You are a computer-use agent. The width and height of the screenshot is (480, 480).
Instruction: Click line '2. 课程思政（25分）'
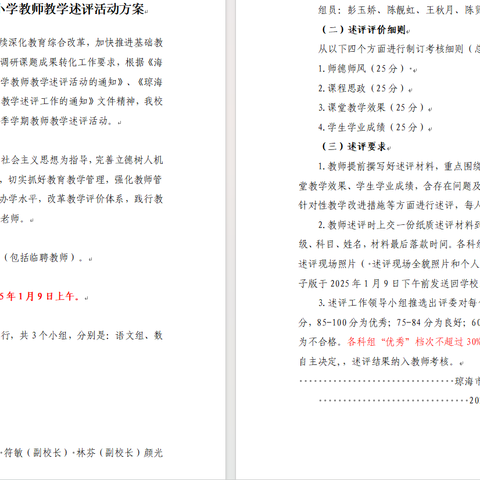[362, 88]
